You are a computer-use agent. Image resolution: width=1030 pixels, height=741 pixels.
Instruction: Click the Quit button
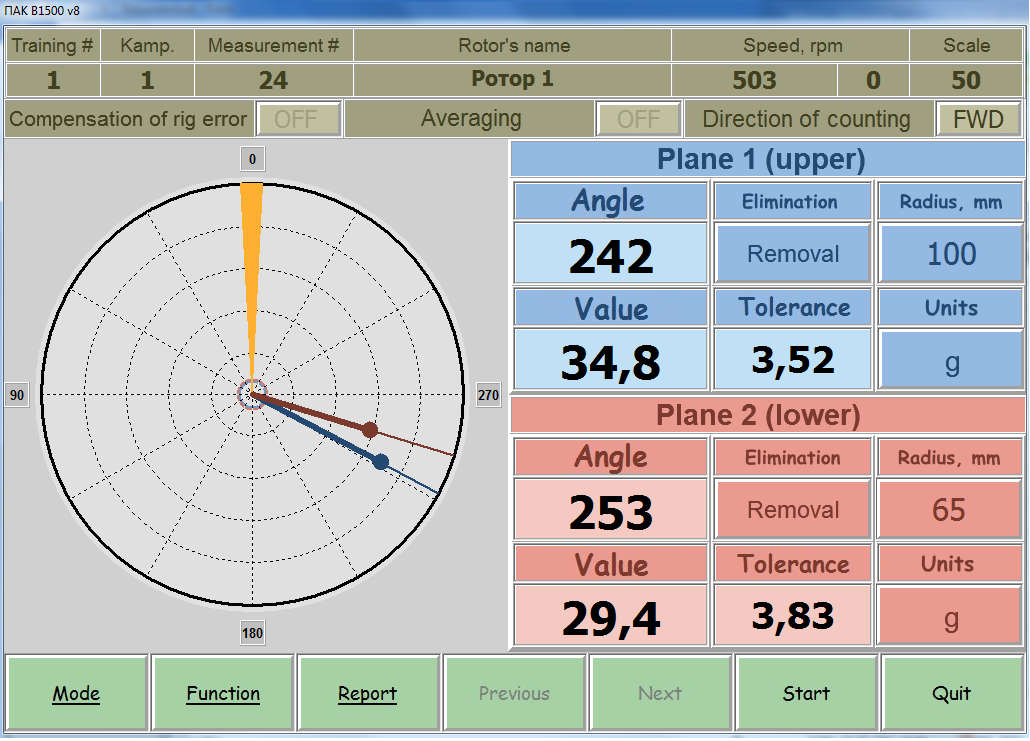pos(951,693)
